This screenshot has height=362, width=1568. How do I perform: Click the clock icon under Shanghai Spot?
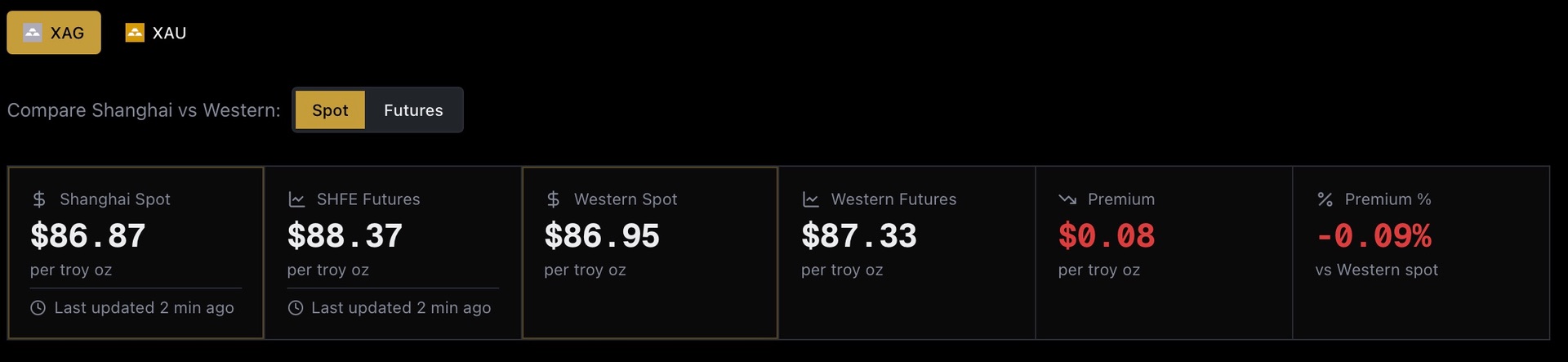(38, 308)
